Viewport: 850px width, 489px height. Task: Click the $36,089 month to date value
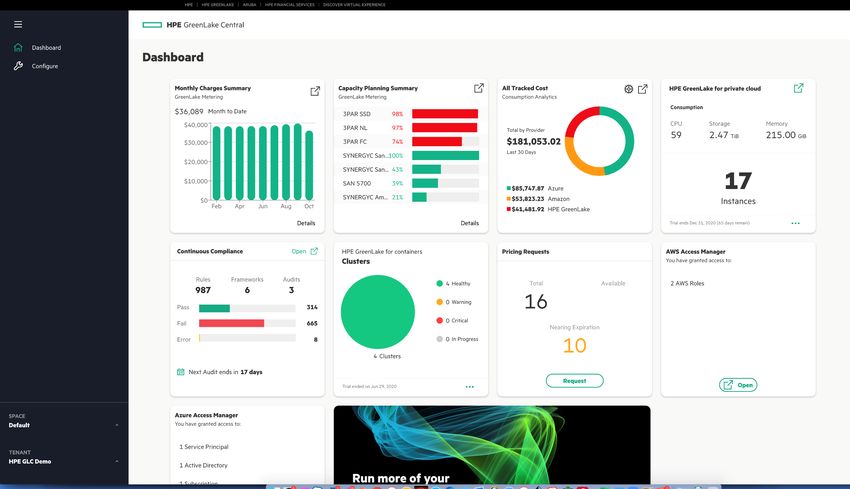point(189,111)
